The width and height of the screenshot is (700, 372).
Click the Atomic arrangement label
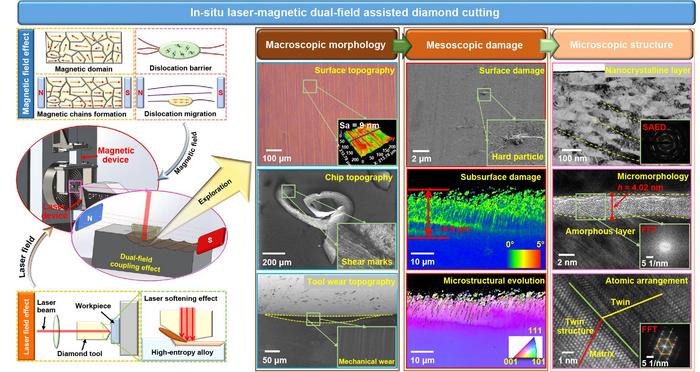[646, 280]
